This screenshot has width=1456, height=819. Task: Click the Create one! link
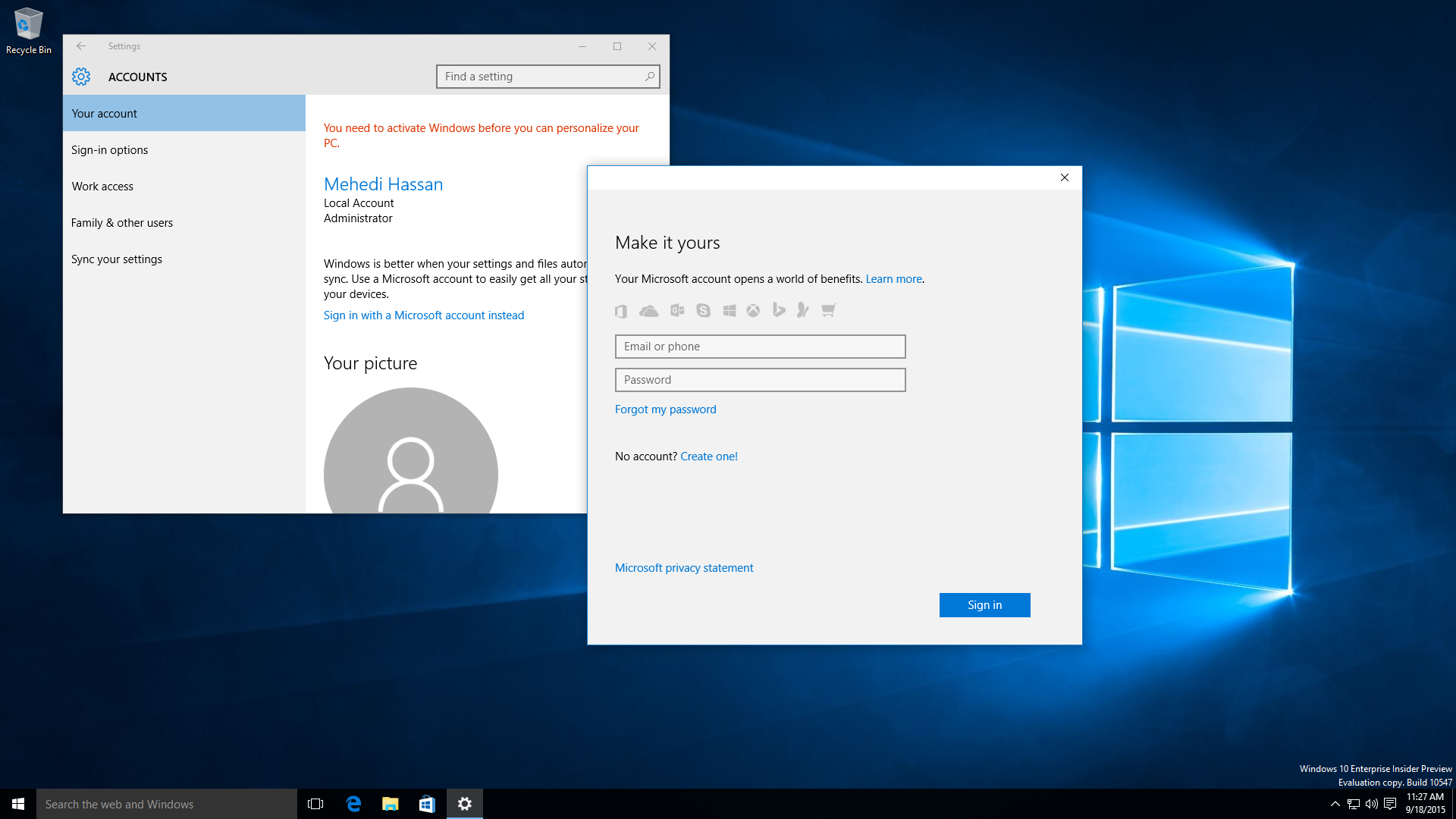[709, 457]
